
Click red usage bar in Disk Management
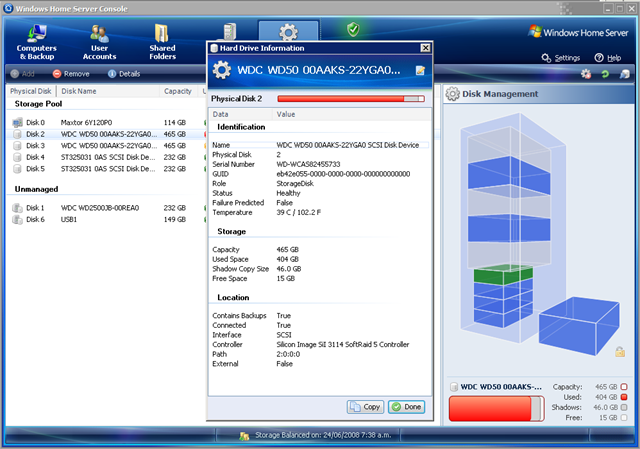(497, 408)
